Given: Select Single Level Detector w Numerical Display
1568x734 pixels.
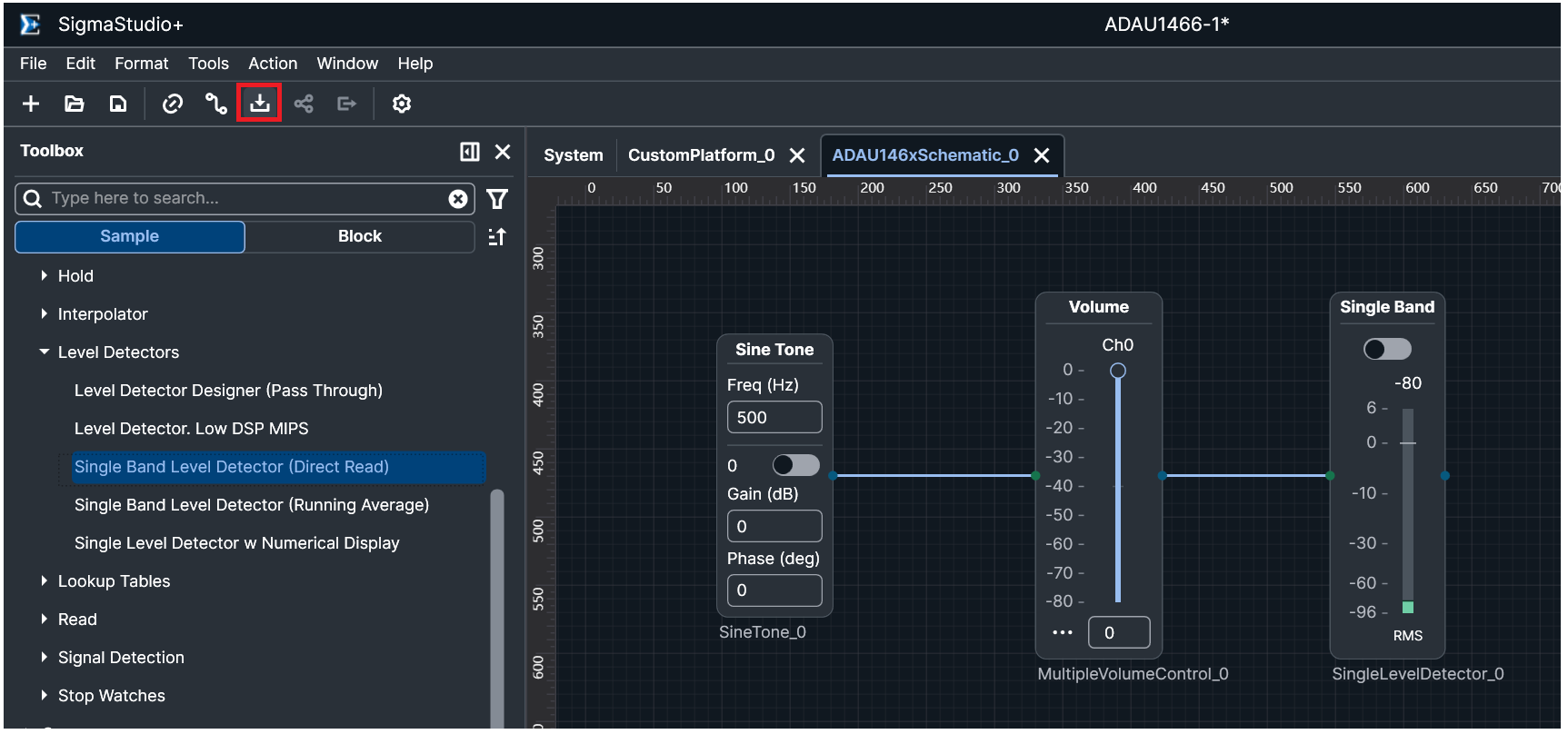Looking at the screenshot, I should 237,543.
